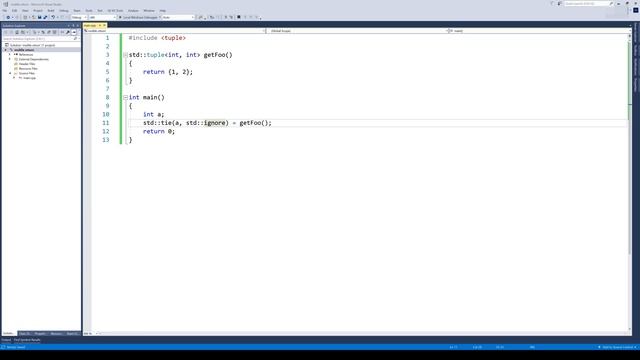
Task: Open the Output window tab
Action: pos(6,340)
